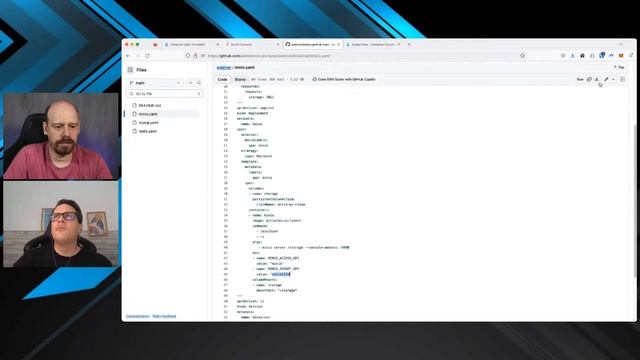Image resolution: width=640 pixels, height=360 pixels.
Task: Go back in browser history
Action: (128, 56)
